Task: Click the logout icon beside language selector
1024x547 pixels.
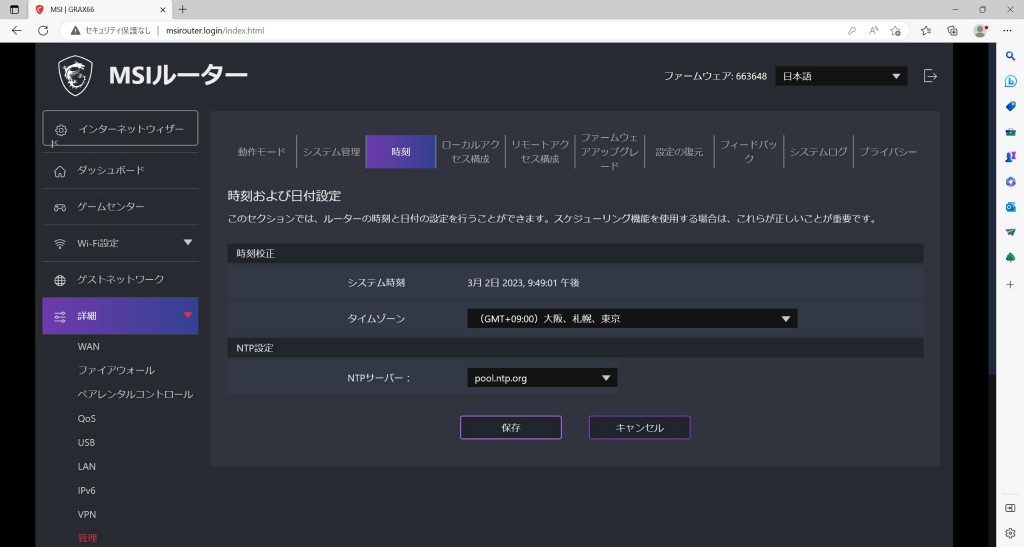Action: 930,76
